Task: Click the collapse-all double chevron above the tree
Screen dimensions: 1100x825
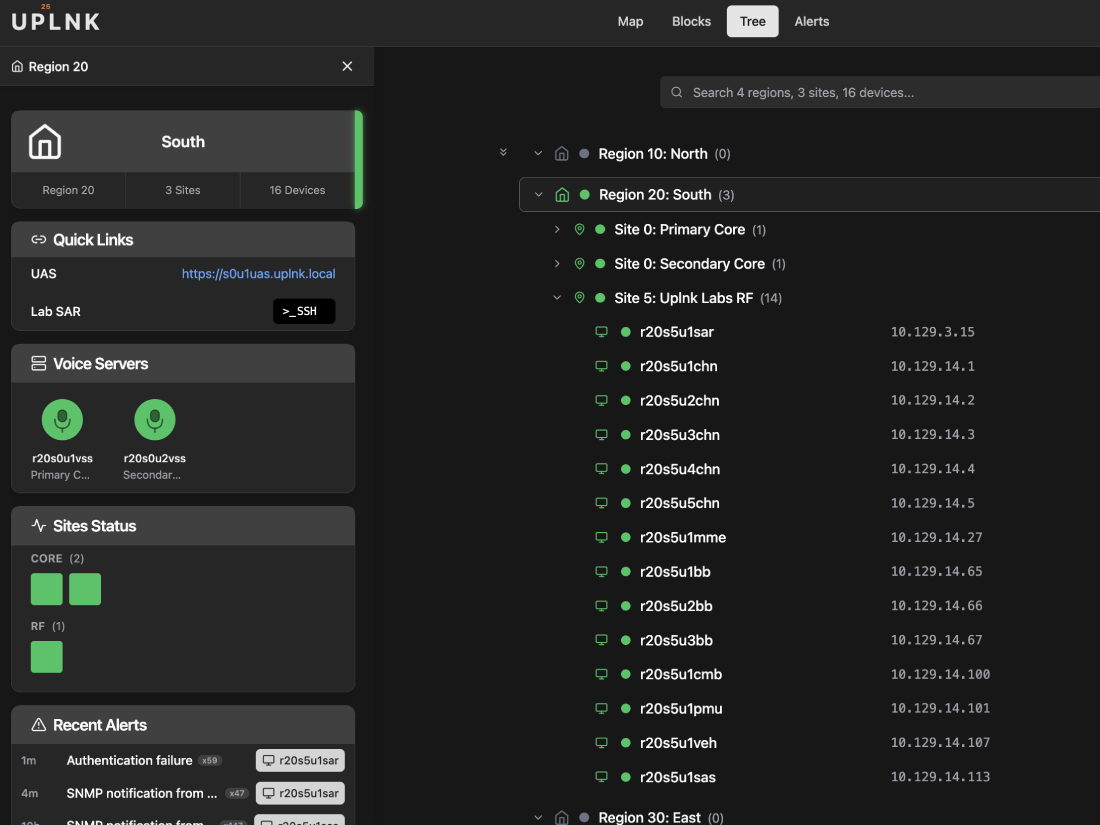Action: tap(503, 151)
